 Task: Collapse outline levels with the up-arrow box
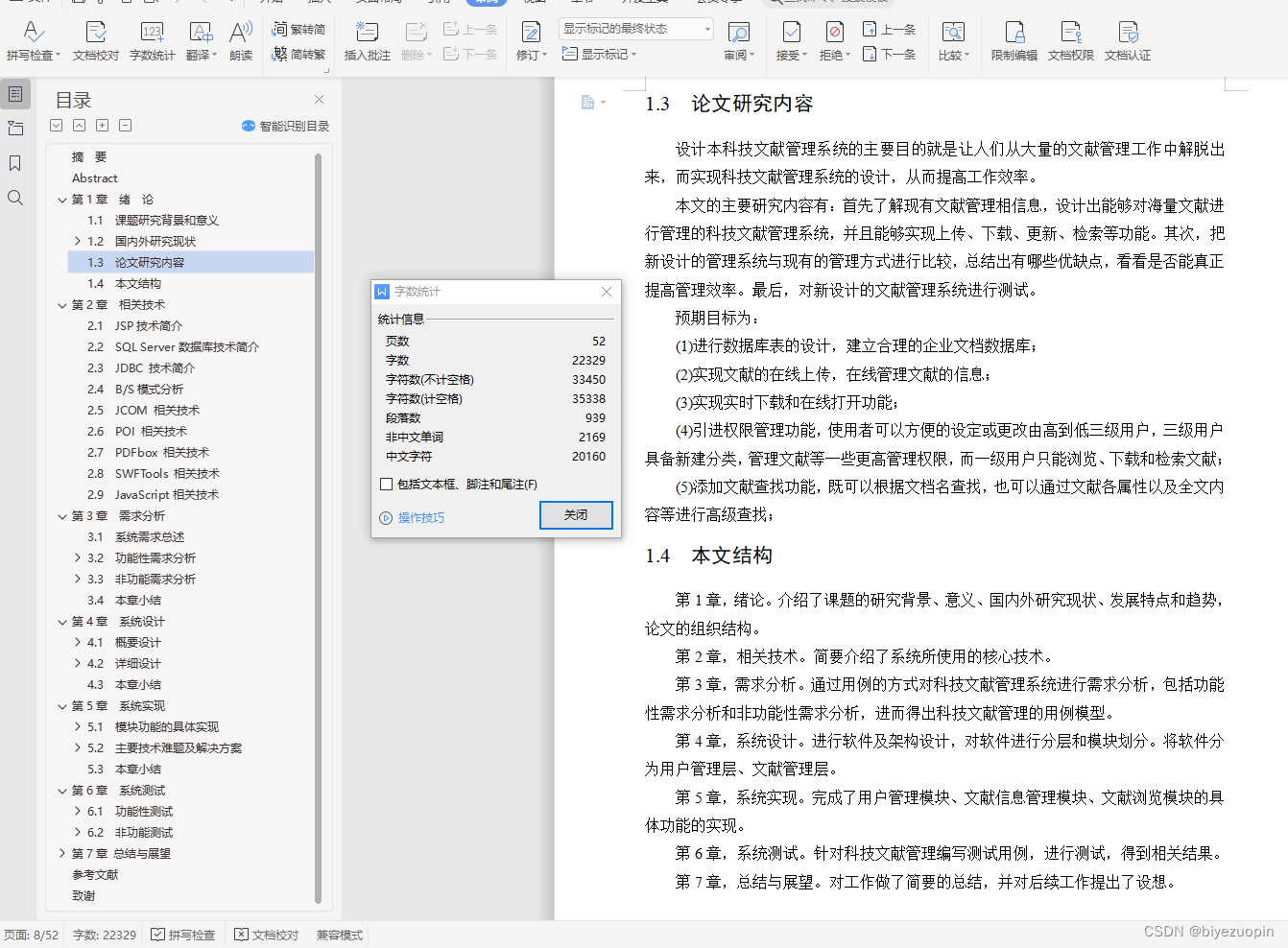pyautogui.click(x=79, y=126)
